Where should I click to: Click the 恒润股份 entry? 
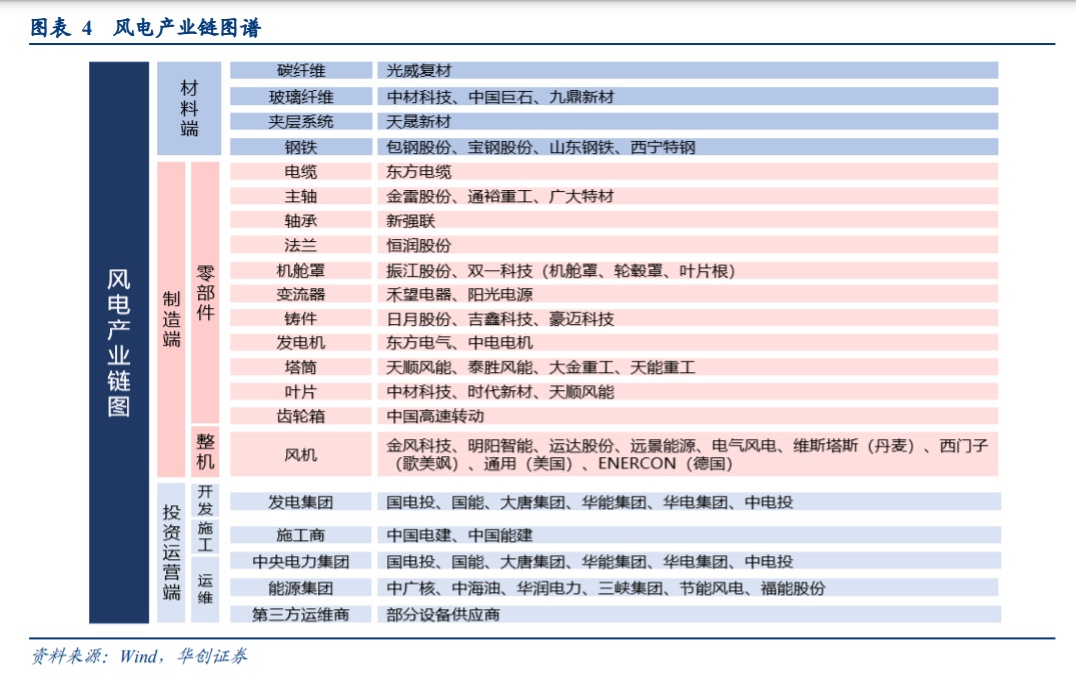pos(688,245)
